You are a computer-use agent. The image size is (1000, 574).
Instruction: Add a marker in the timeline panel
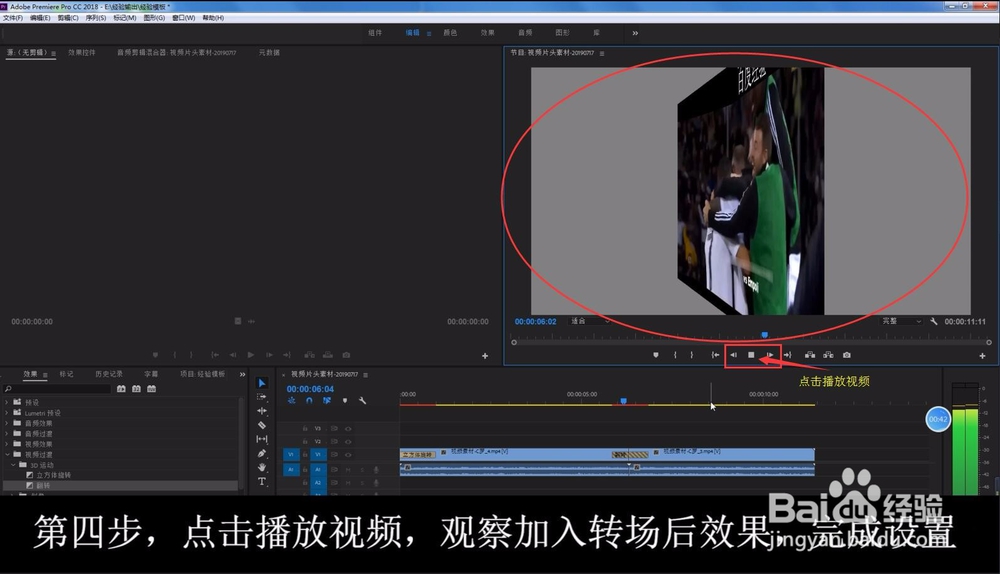[x=345, y=401]
